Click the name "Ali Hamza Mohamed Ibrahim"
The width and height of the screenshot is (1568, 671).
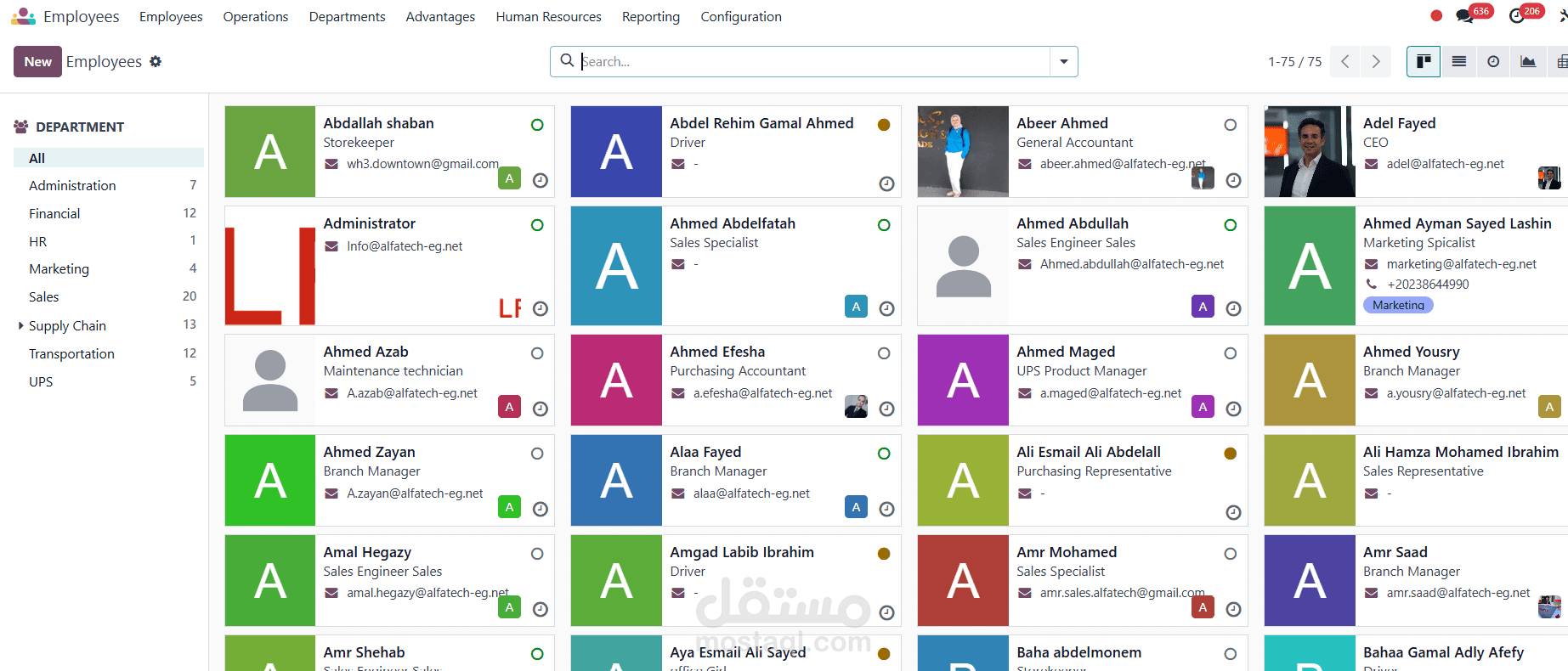click(x=1461, y=452)
